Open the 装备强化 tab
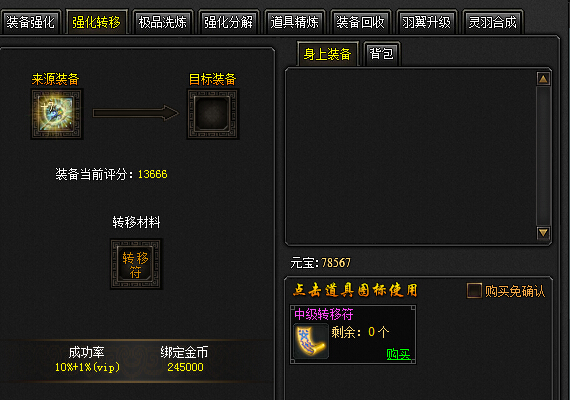The width and height of the screenshot is (570, 400). [x=31, y=22]
